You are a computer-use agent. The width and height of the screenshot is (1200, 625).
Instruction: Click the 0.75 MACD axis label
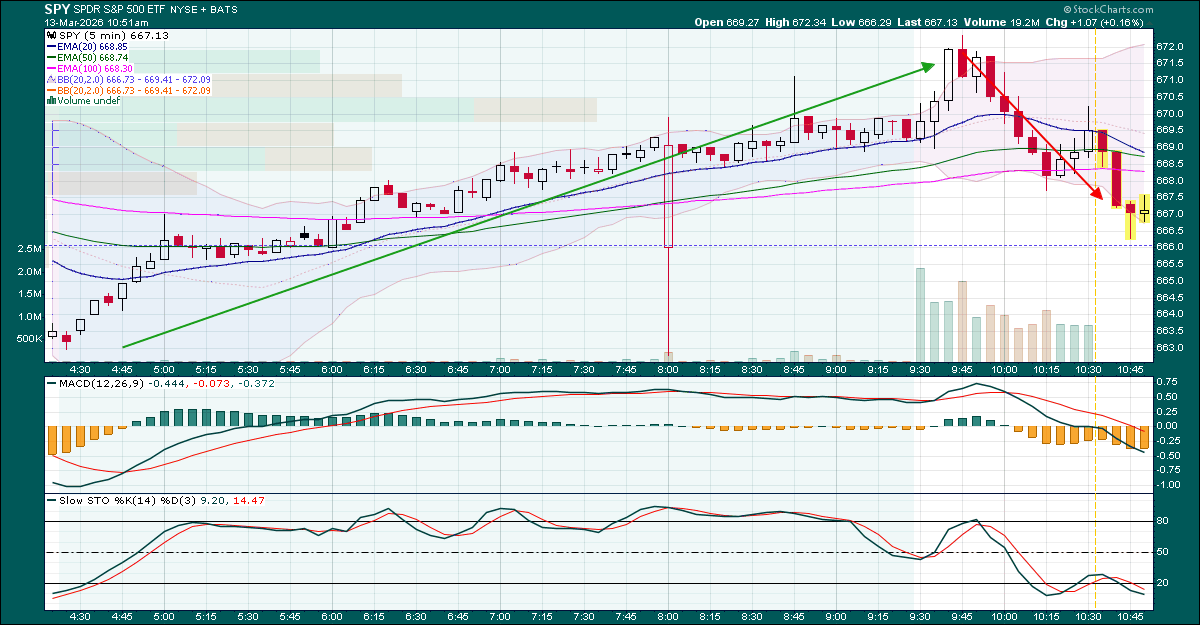[1167, 380]
